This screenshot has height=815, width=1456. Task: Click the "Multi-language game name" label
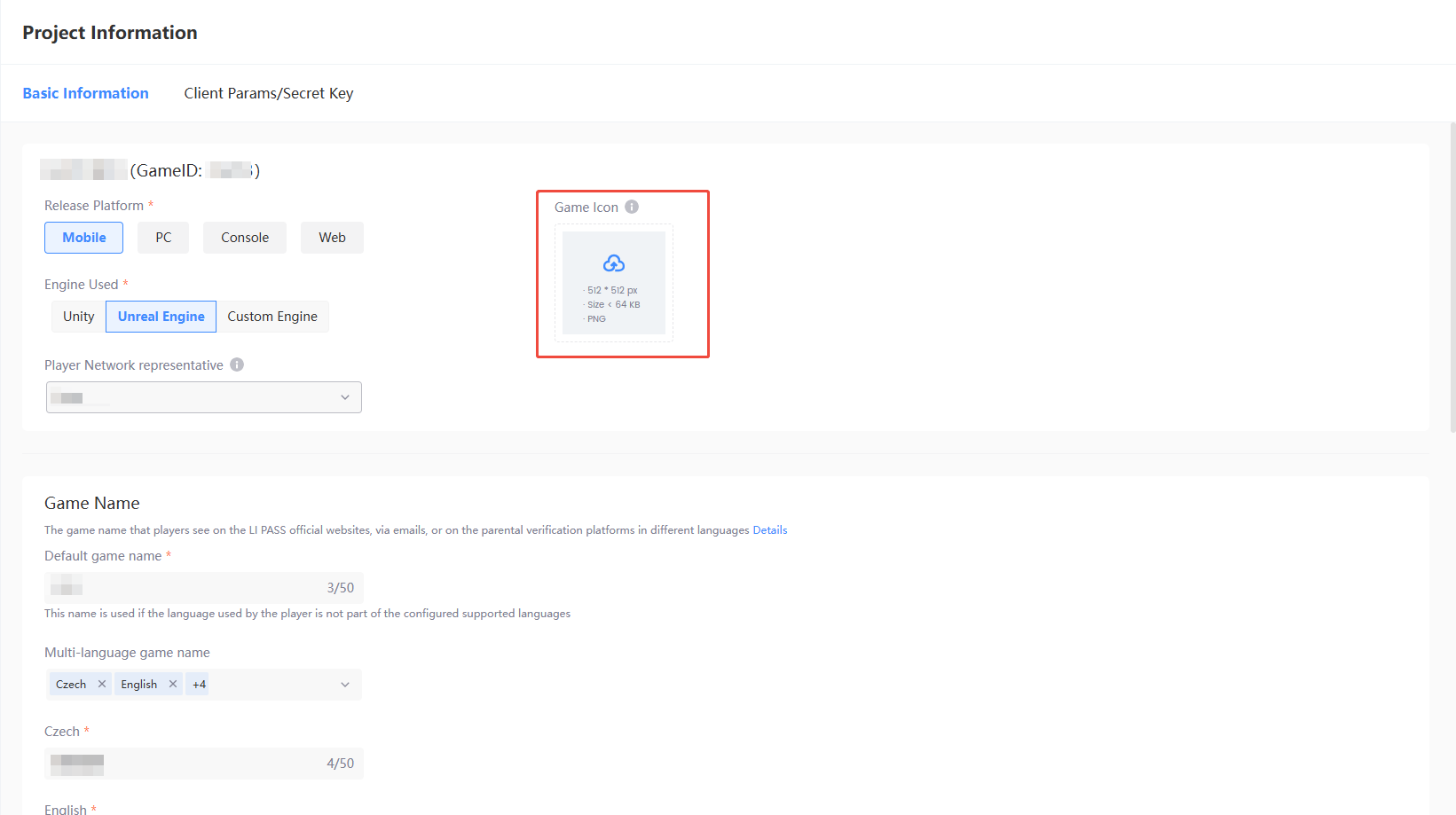(x=128, y=653)
